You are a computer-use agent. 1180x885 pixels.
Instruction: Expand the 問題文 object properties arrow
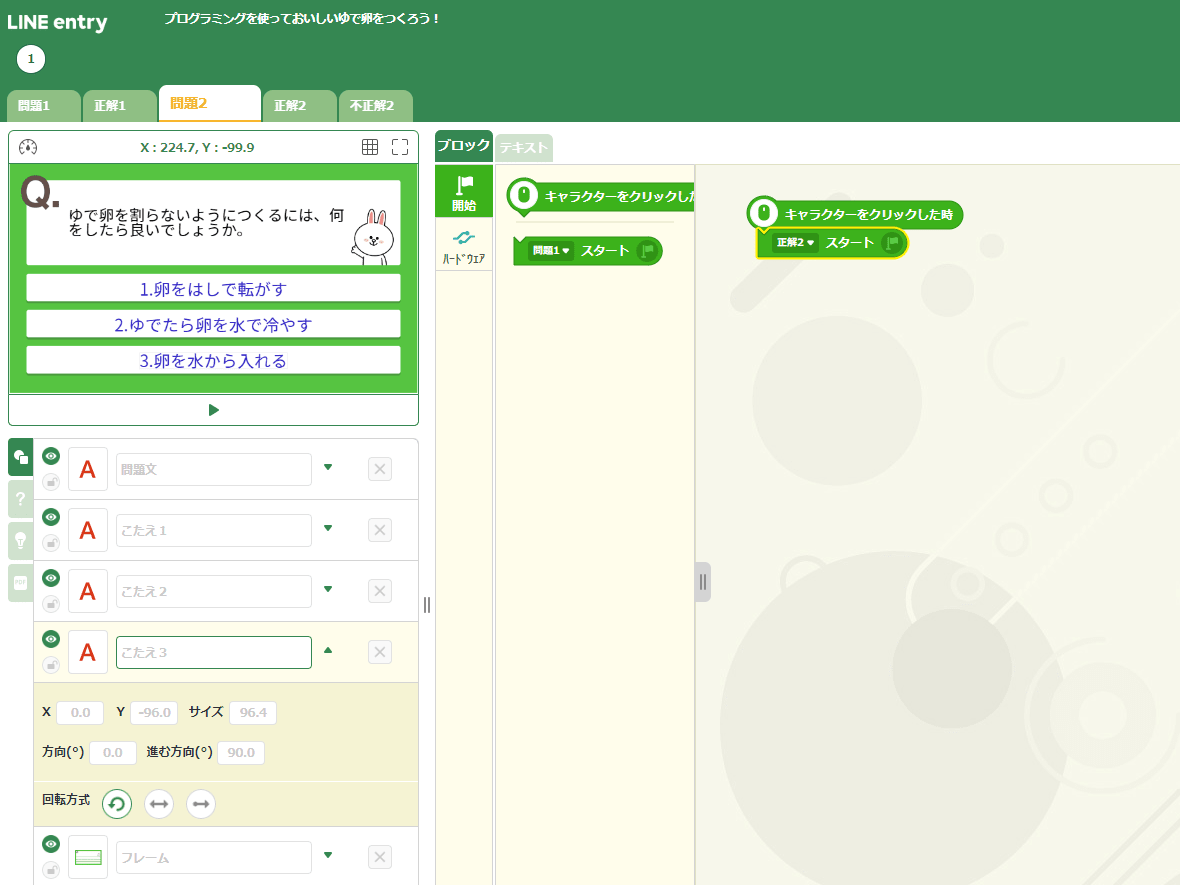coord(328,467)
